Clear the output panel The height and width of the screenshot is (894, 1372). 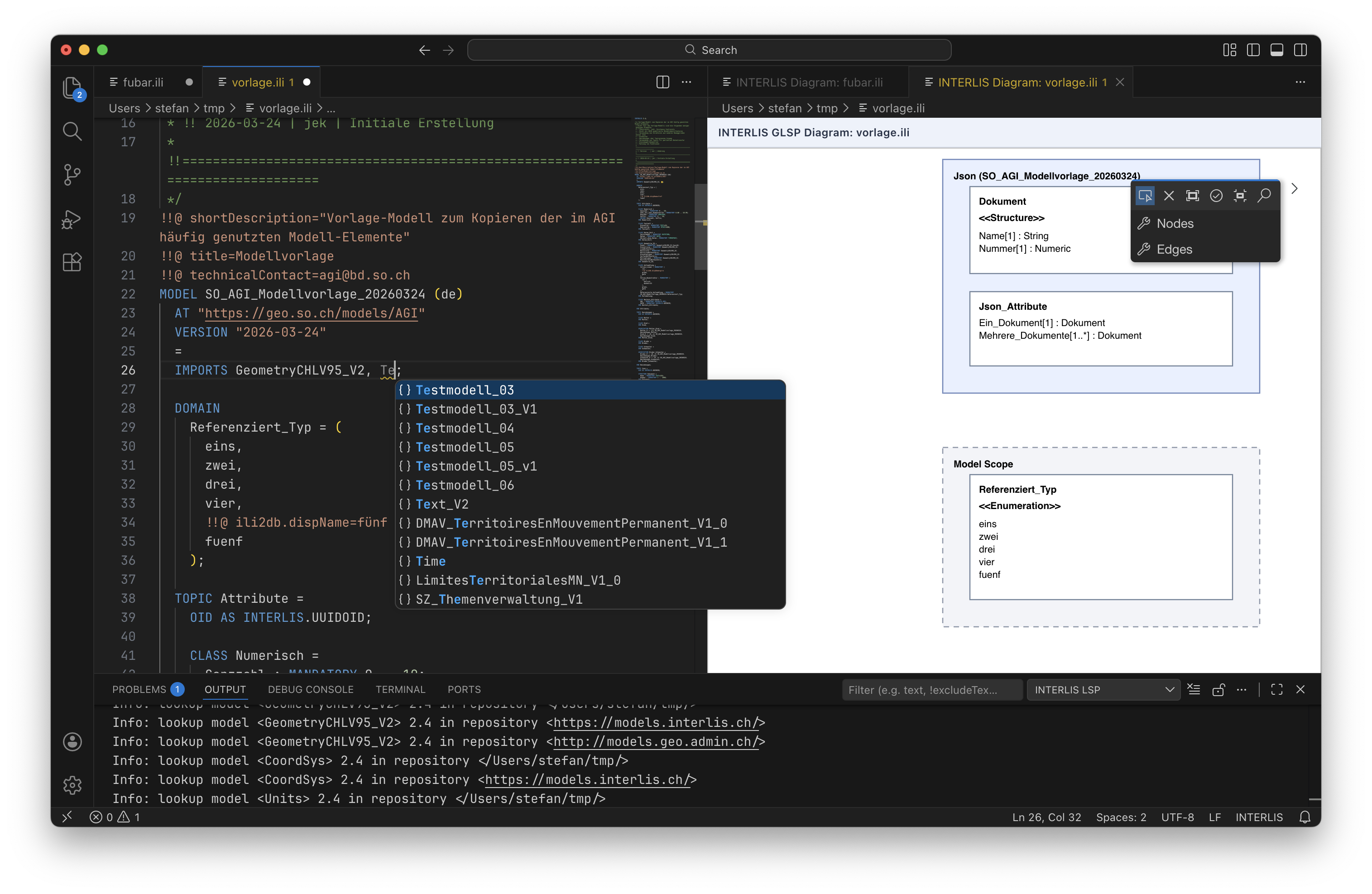[x=1193, y=689]
